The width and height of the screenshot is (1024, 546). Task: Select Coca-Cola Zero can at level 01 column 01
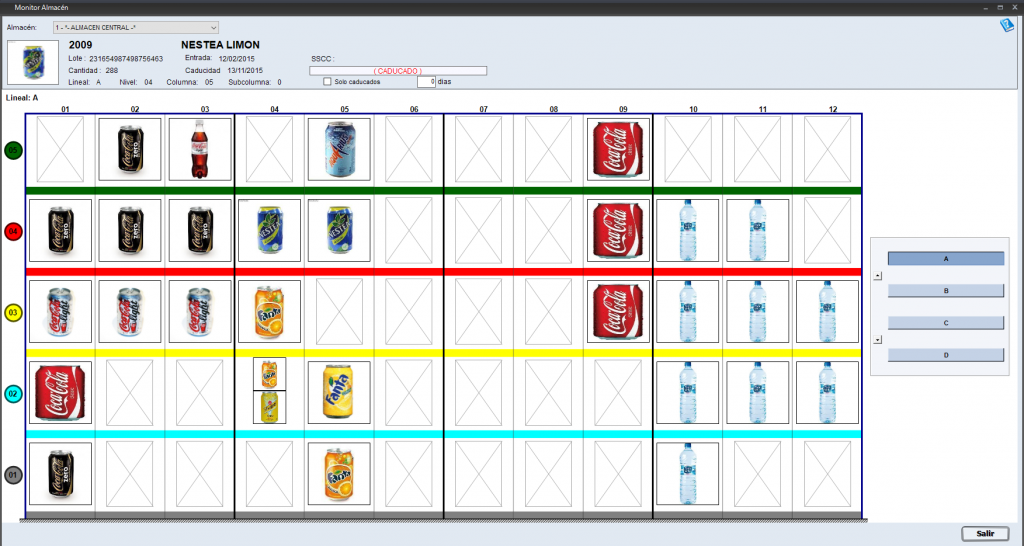tap(61, 474)
